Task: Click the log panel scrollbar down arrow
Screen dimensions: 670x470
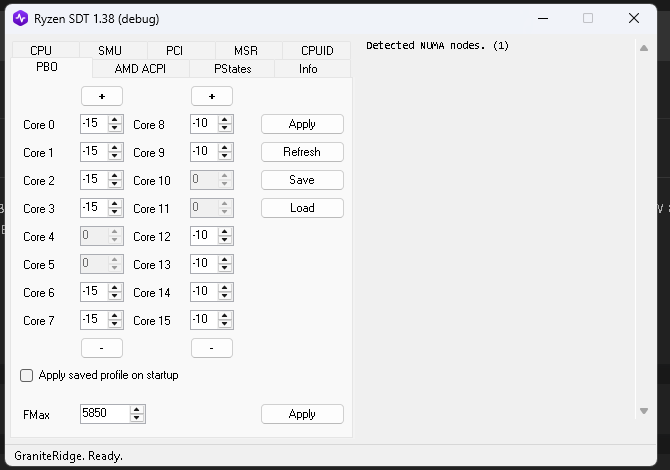Action: (644, 411)
